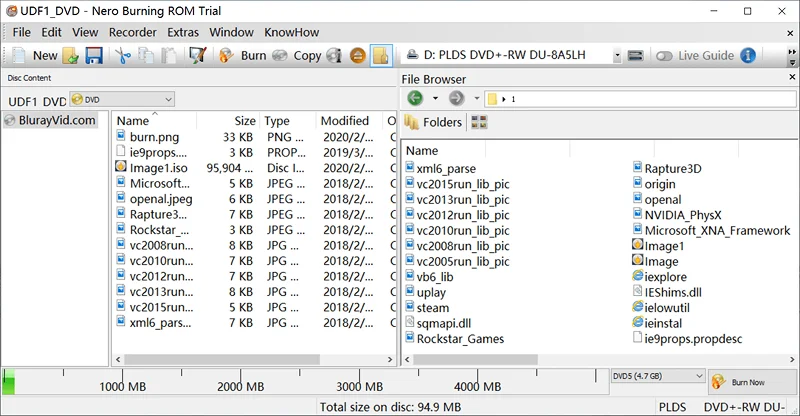Click the File Browser Forward arrow

point(457,97)
